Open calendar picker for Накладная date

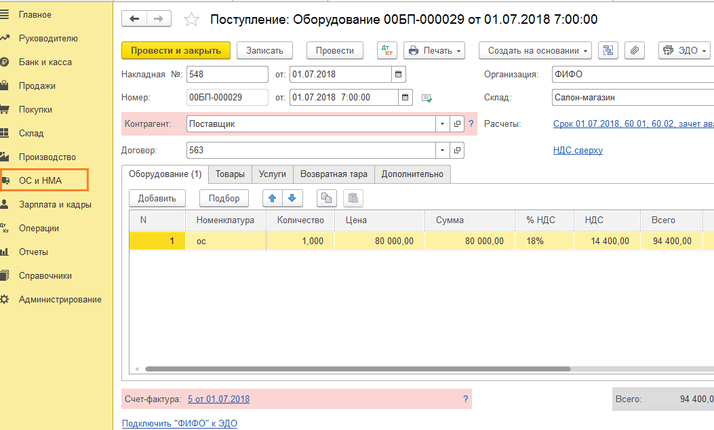400,75
